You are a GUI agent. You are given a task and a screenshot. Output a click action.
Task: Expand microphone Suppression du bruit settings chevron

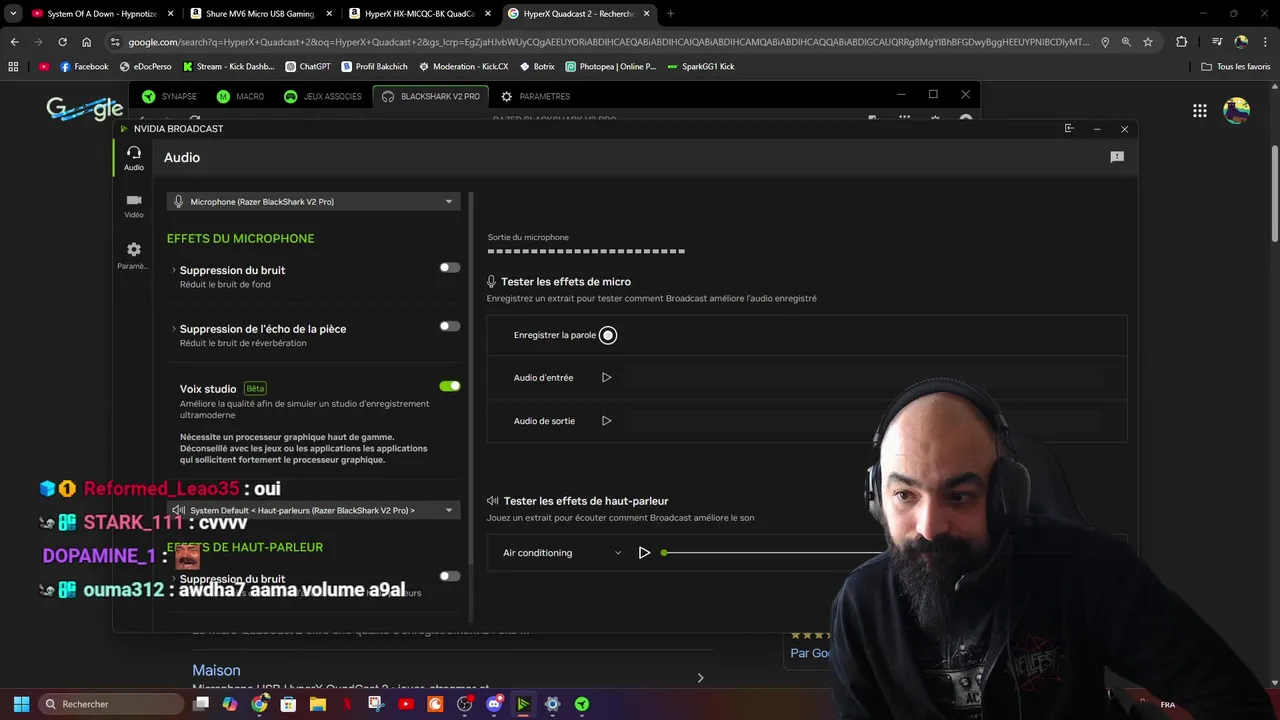tap(174, 270)
